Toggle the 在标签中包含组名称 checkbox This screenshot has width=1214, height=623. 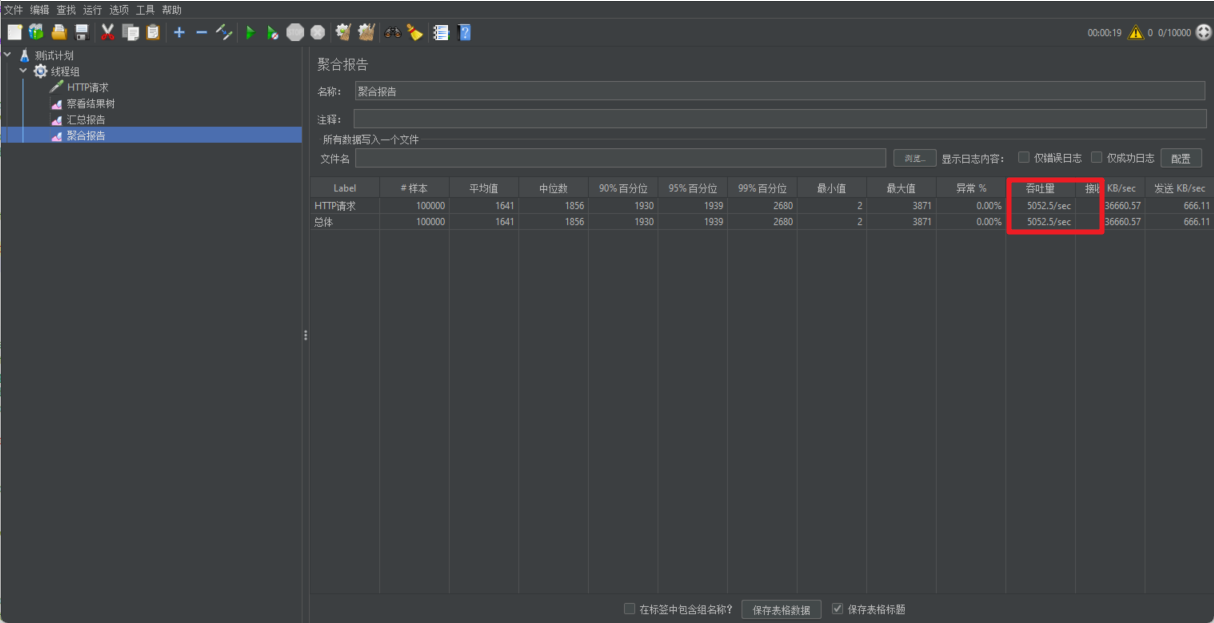[629, 608]
